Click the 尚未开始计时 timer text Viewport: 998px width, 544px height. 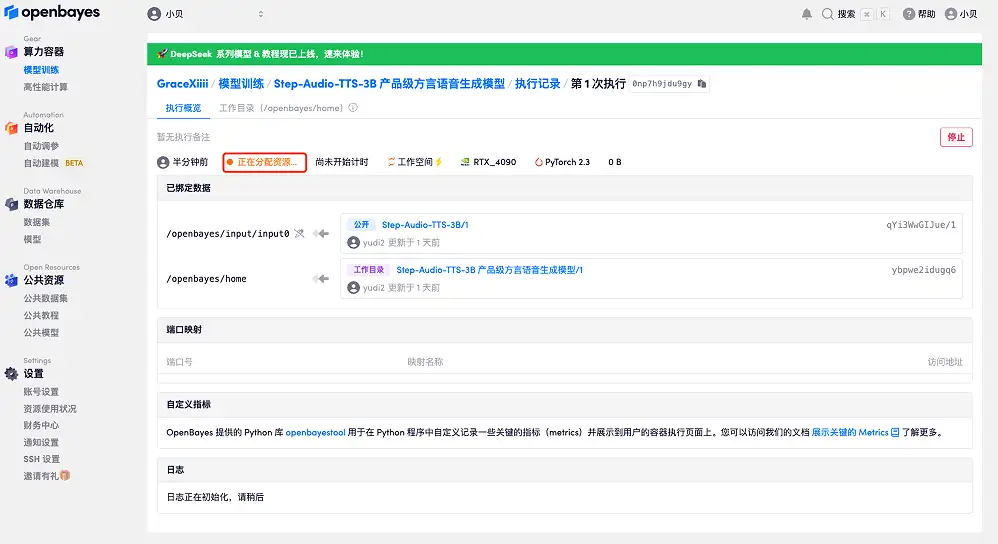[x=342, y=162]
